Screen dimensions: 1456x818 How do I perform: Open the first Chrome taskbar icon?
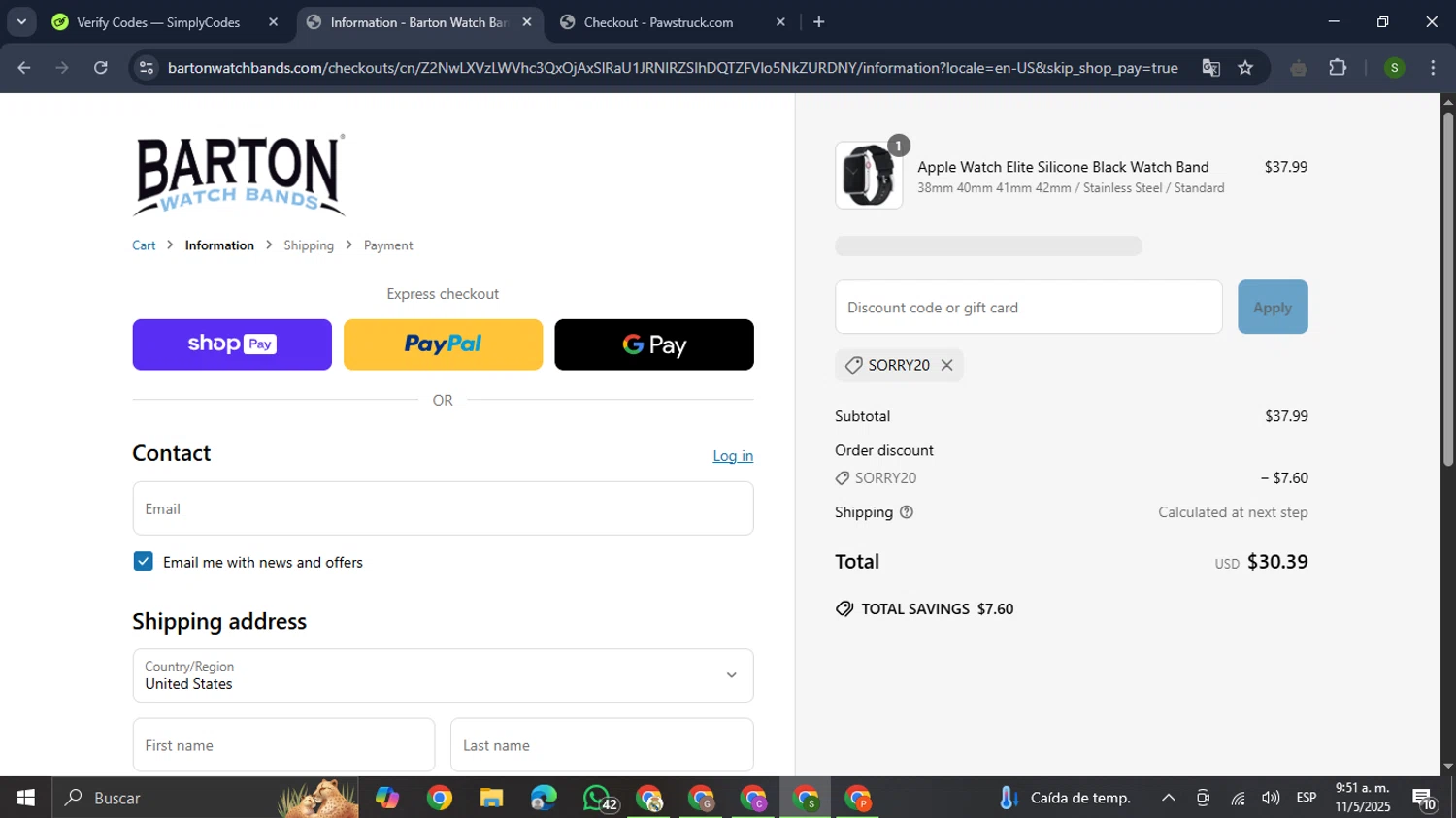coord(440,798)
